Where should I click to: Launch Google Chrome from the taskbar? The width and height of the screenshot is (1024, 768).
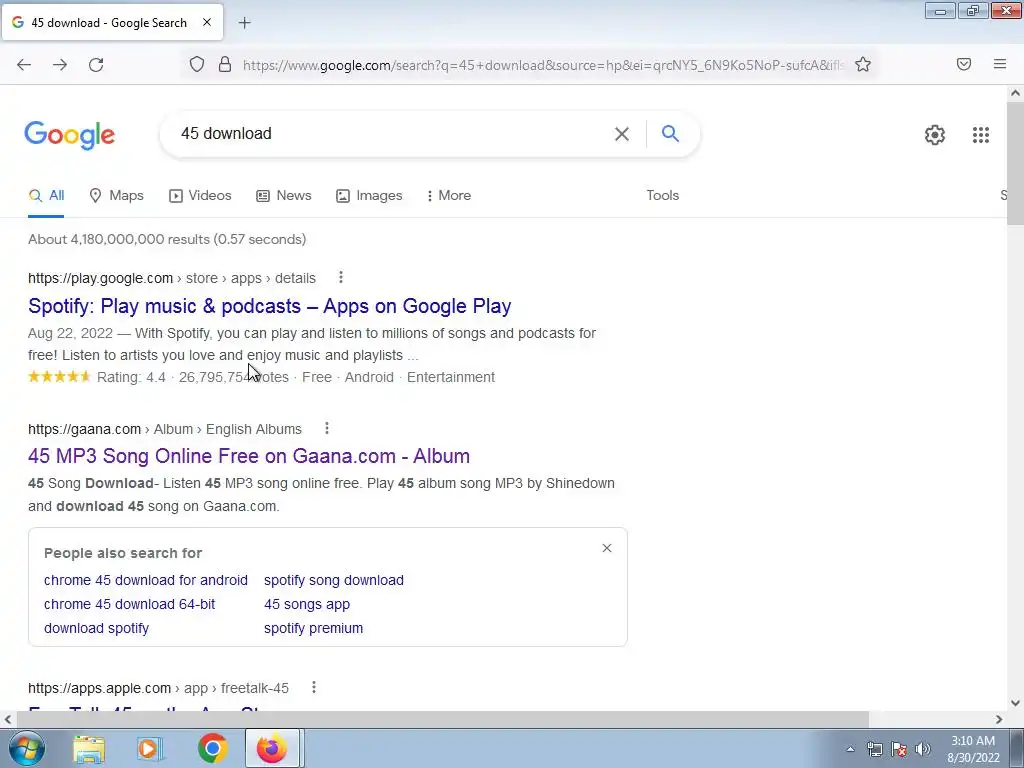pos(212,748)
